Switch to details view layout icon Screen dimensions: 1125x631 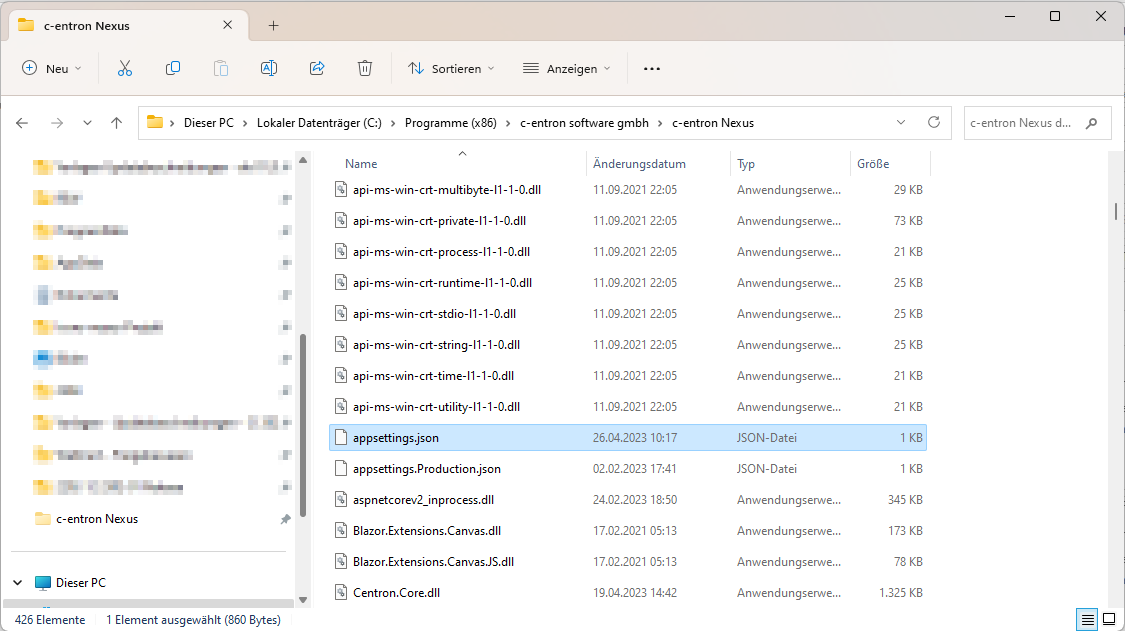[1085, 619]
